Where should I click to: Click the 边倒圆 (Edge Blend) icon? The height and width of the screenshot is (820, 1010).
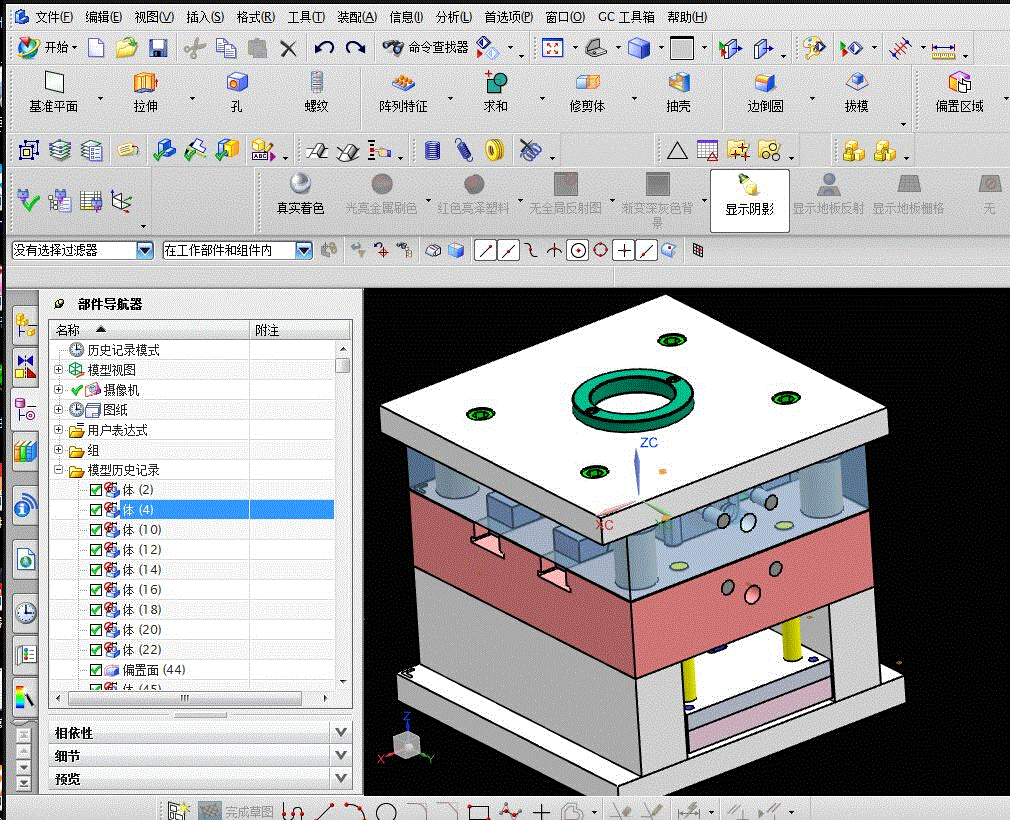coord(765,84)
